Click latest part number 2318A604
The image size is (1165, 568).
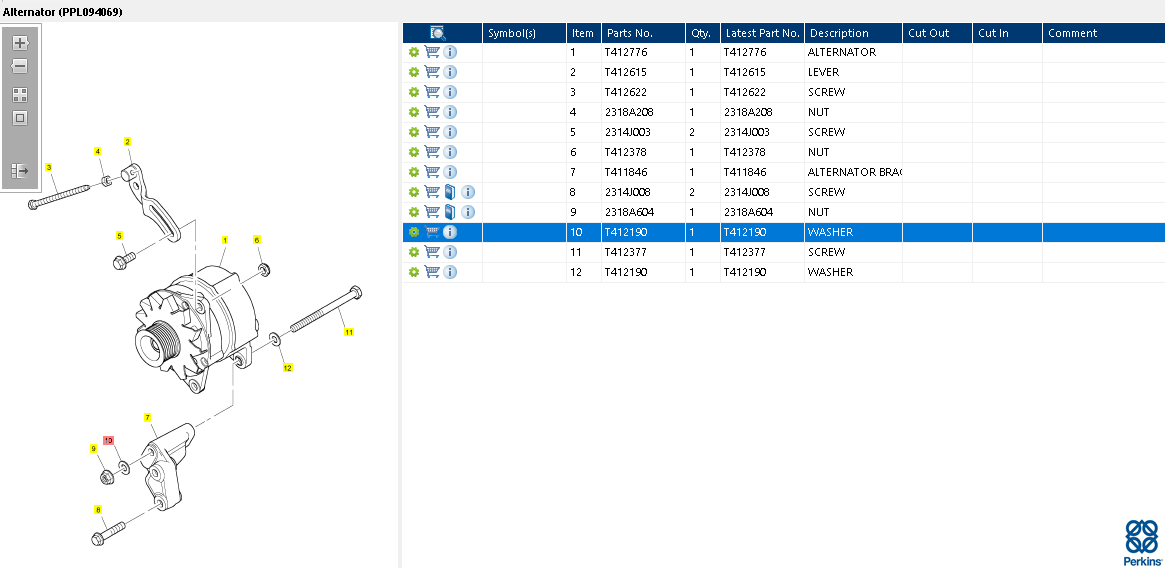point(749,212)
